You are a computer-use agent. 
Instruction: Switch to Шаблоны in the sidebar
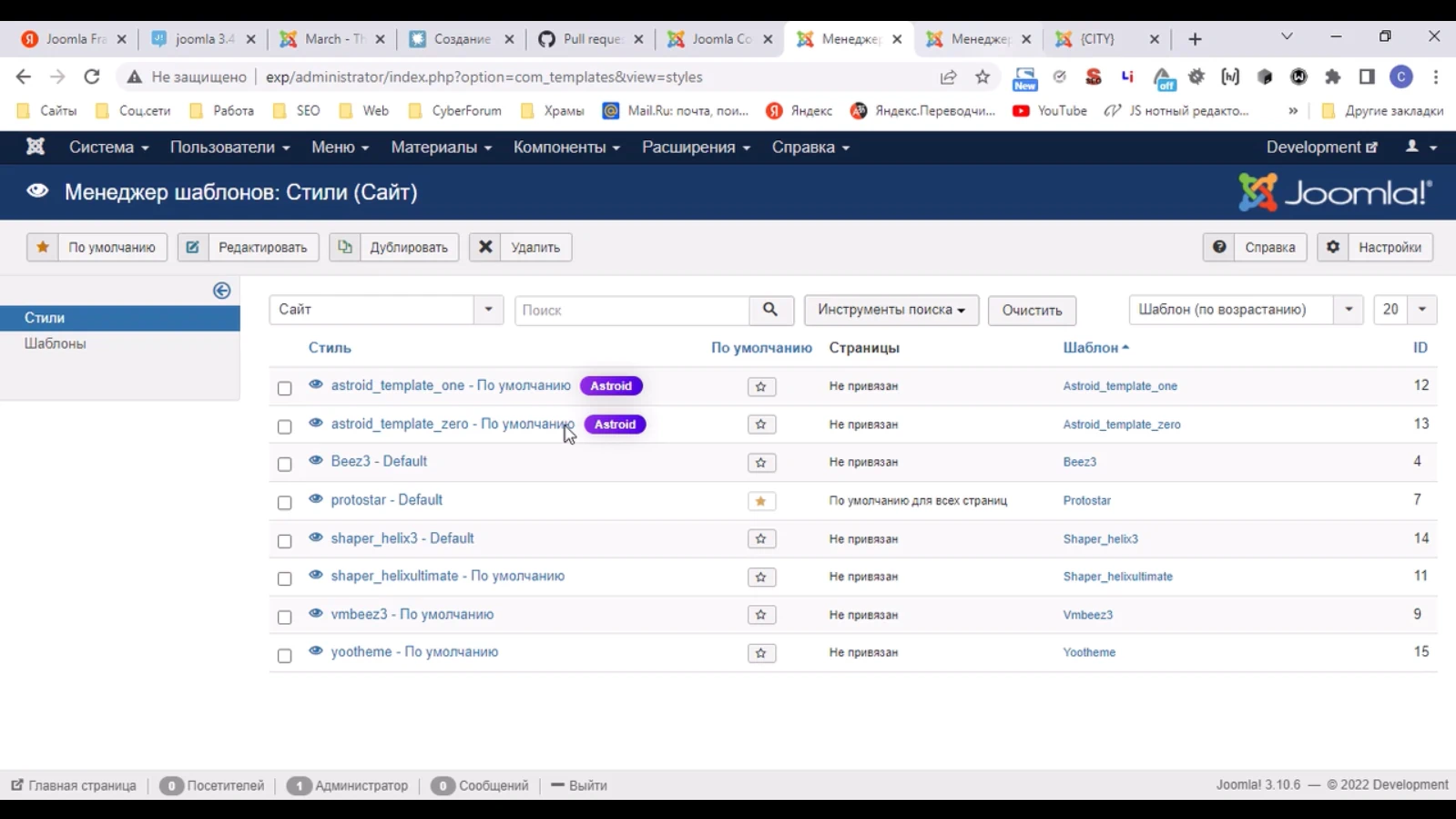[56, 343]
